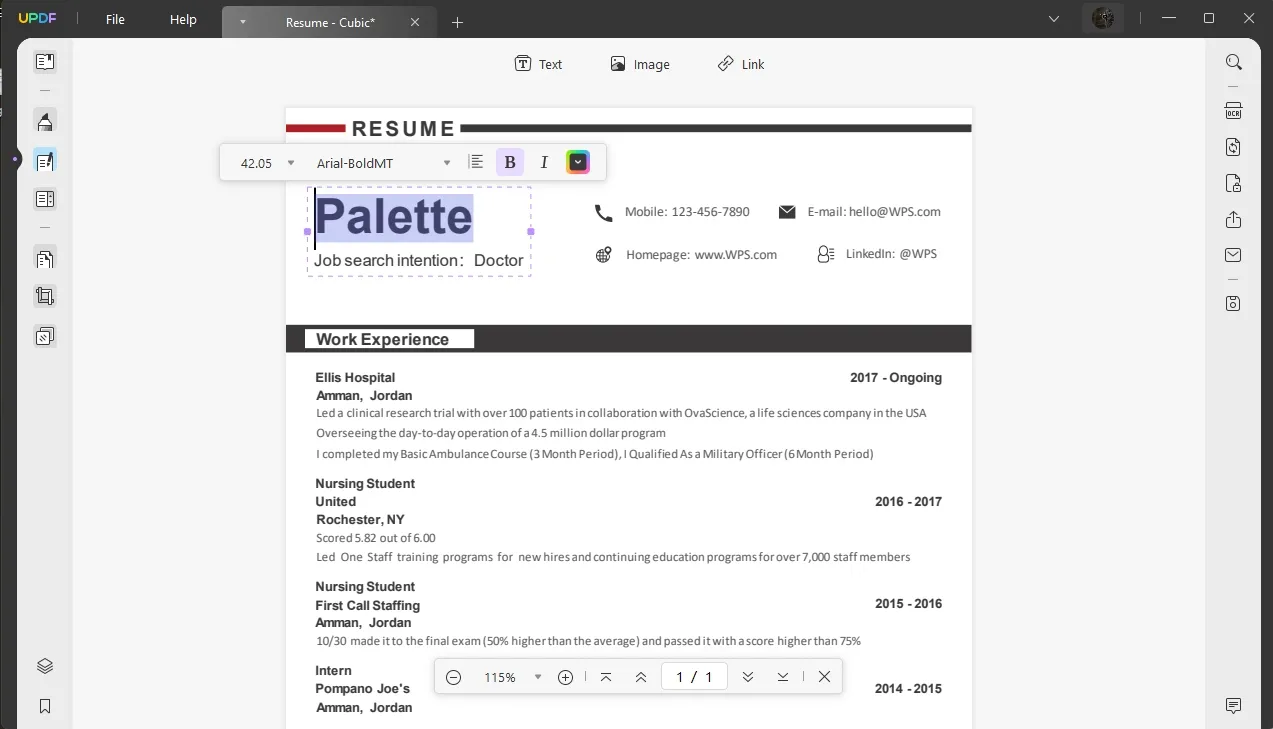Expand the font size dropdown
1273x729 pixels.
pyautogui.click(x=291, y=163)
